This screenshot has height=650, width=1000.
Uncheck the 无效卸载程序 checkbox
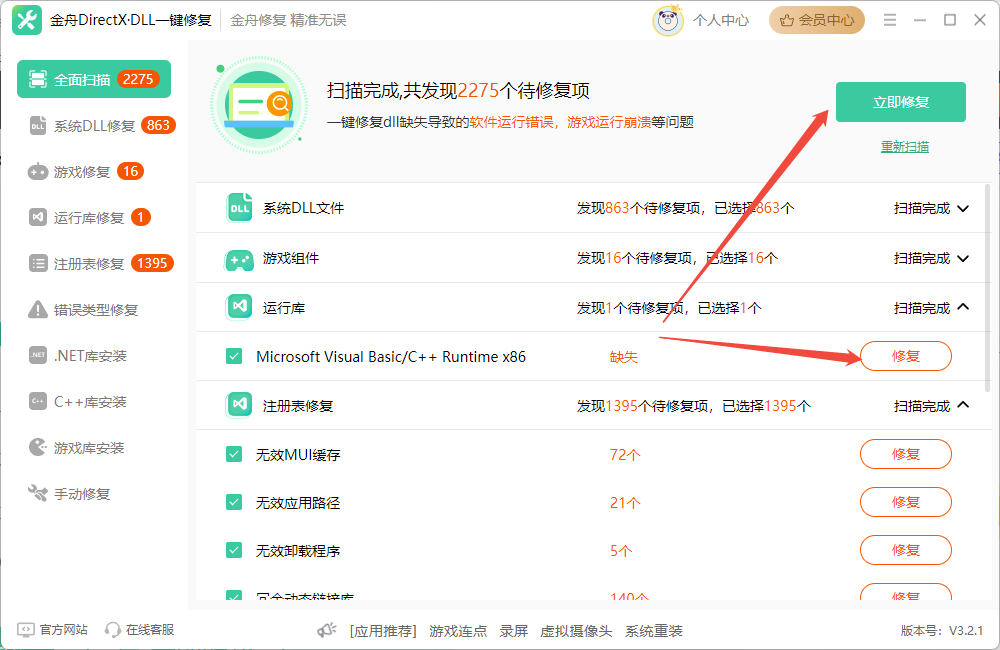click(x=234, y=550)
